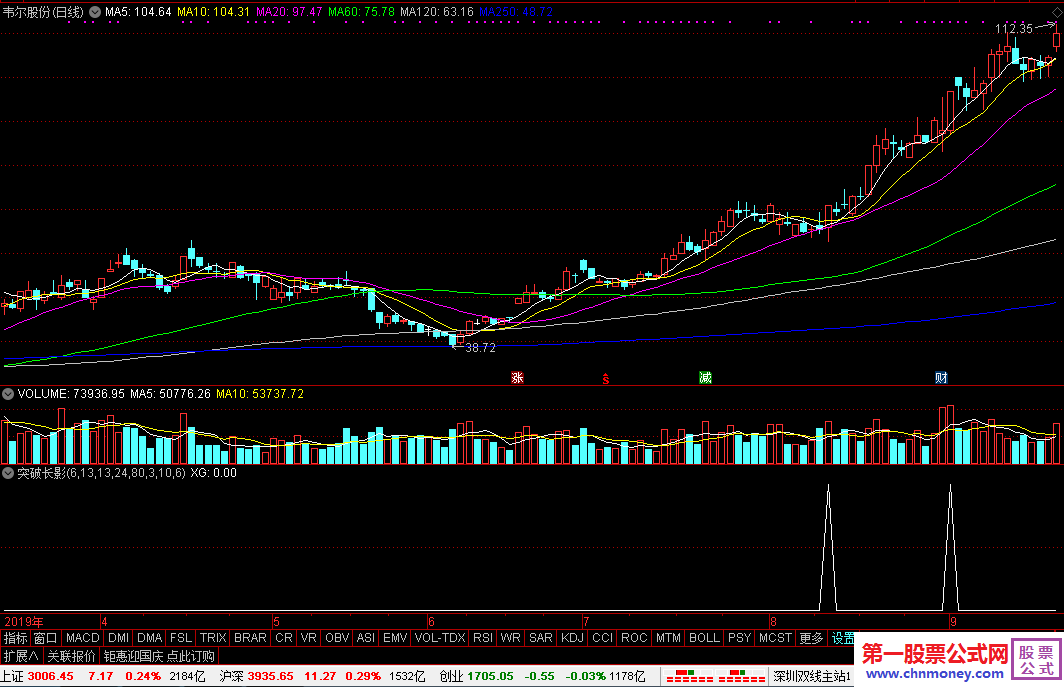
Task: Click the 112.35 high price label
Action: (x=1014, y=29)
